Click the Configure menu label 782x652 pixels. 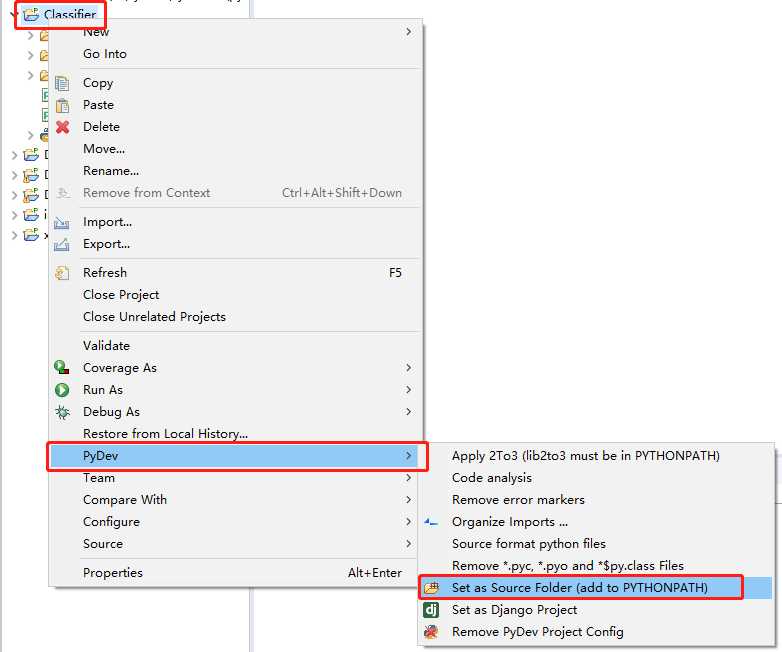tap(111, 522)
